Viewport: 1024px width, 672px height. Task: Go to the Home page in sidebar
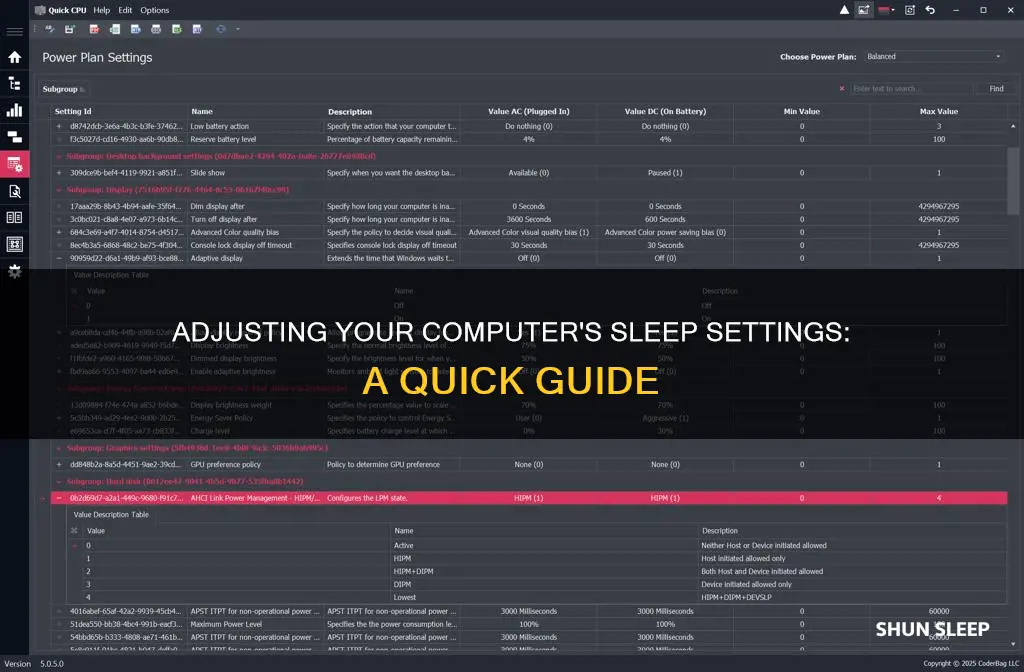pyautogui.click(x=14, y=57)
